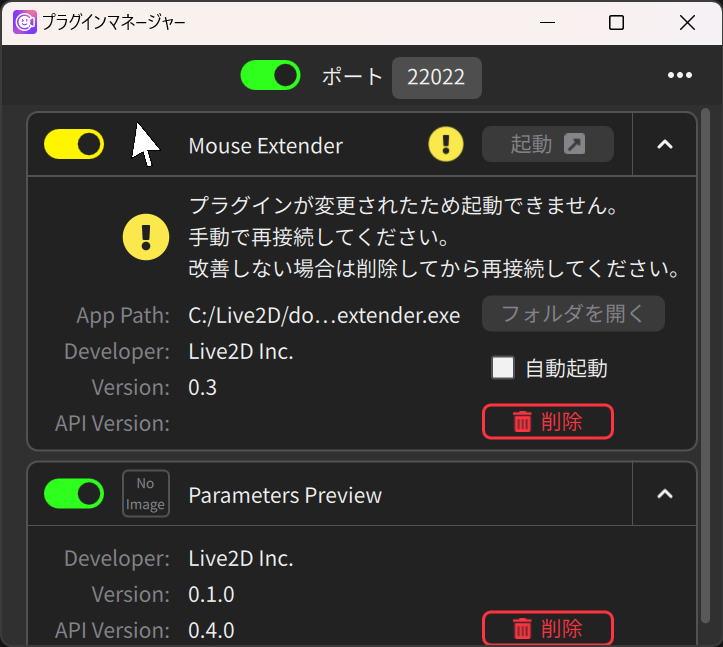723x647 pixels.
Task: Click the large warning icon next to error message
Action: point(146,237)
